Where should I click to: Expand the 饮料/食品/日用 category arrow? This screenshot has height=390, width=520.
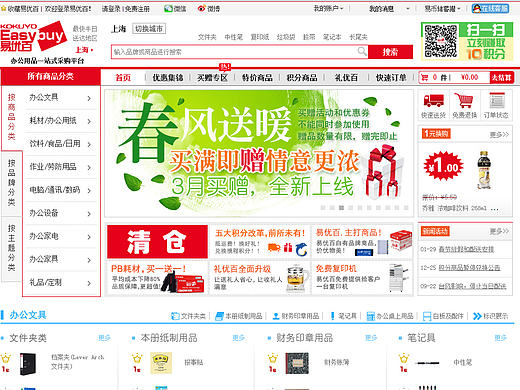(x=89, y=144)
